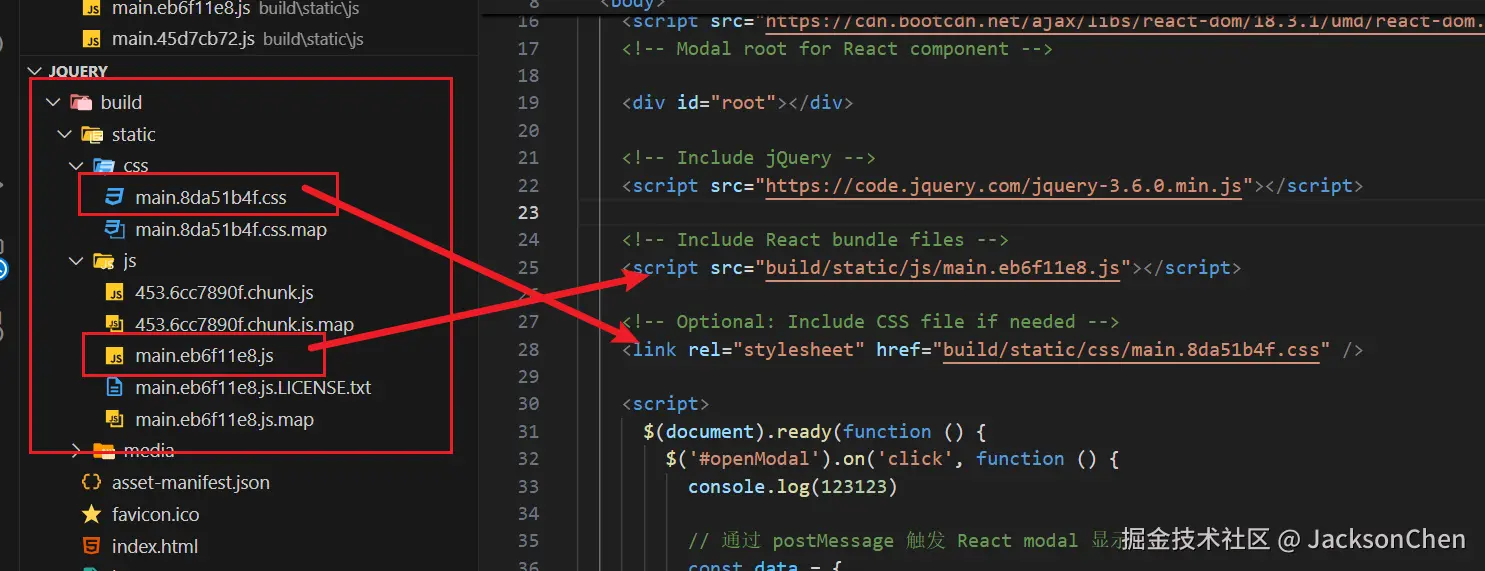Click the star icon of favicon.ico

(91, 514)
